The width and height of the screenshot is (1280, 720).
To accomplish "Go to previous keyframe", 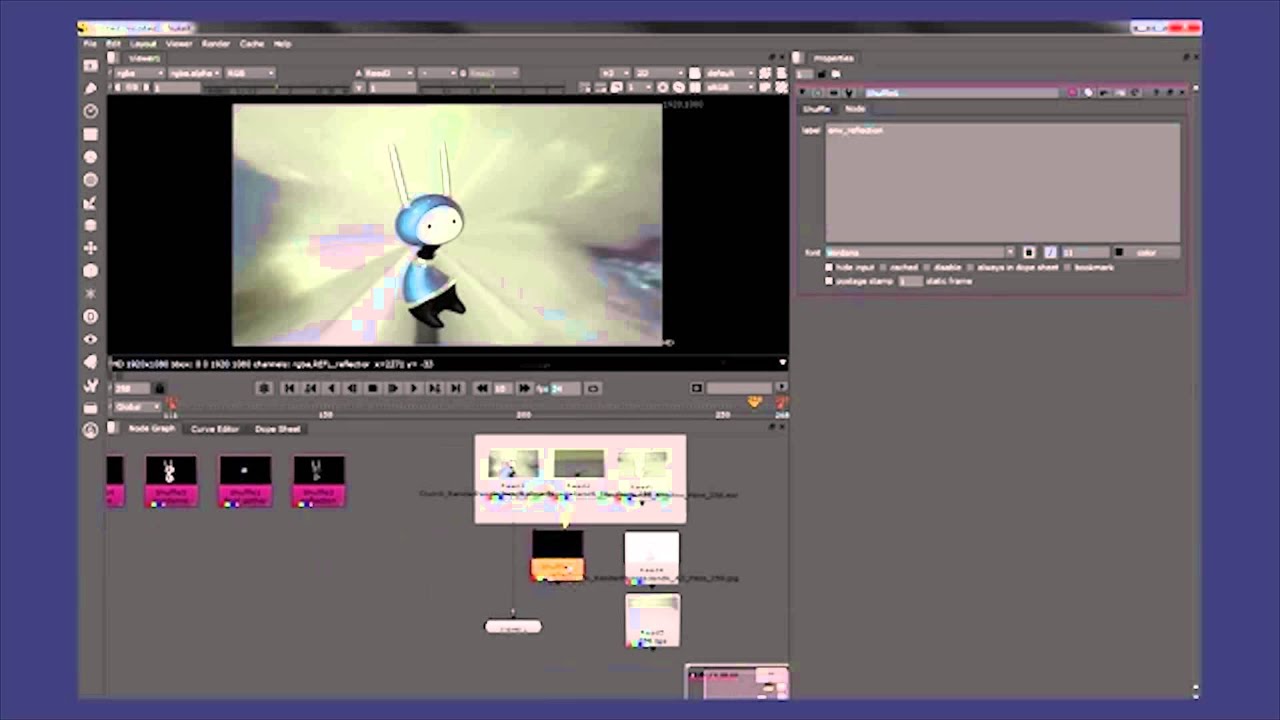I will (x=311, y=388).
